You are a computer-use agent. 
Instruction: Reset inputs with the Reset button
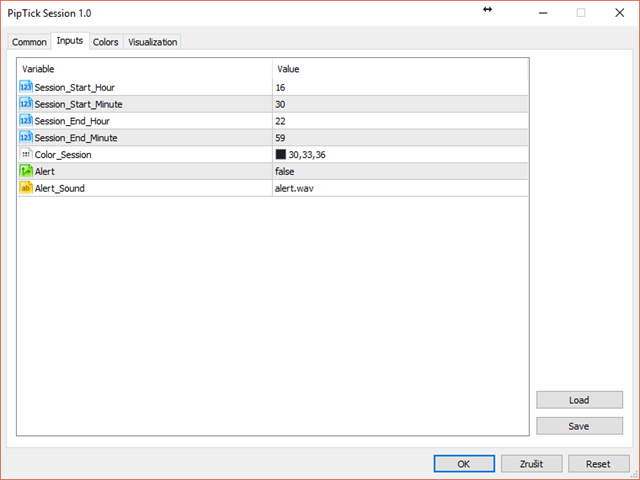click(598, 464)
